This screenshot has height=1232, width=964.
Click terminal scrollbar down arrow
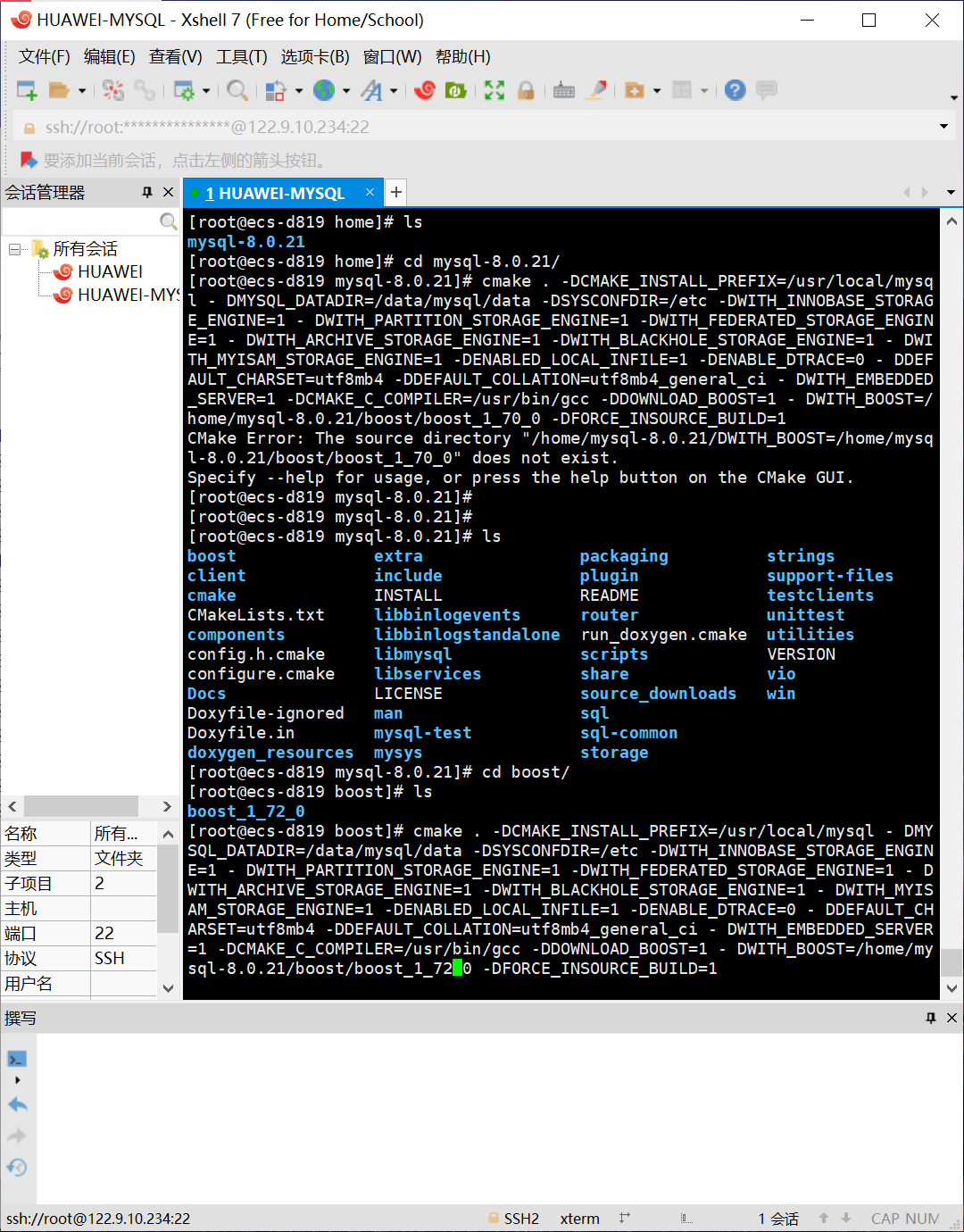[952, 988]
